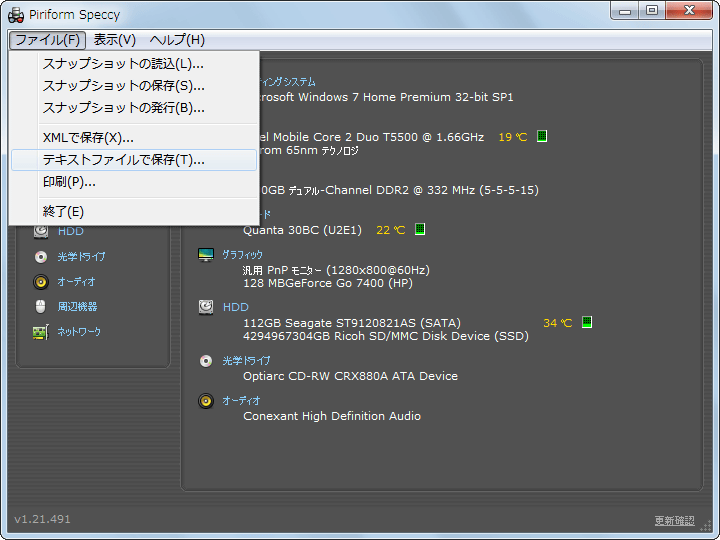
Task: Open 周辺機器 section in the sidebar
Action: [77, 307]
